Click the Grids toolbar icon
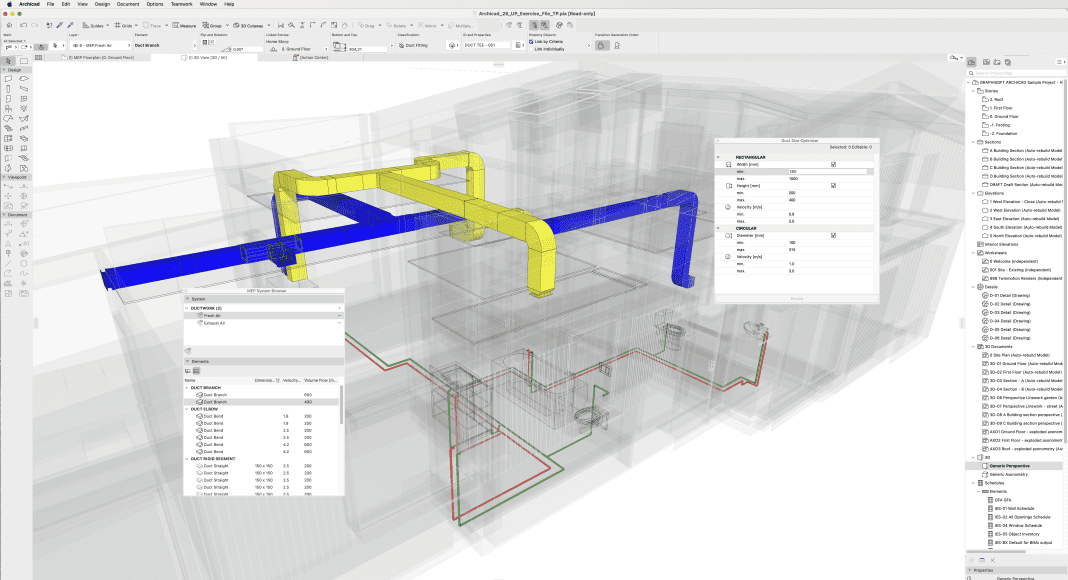1068x580 pixels. tap(126, 24)
